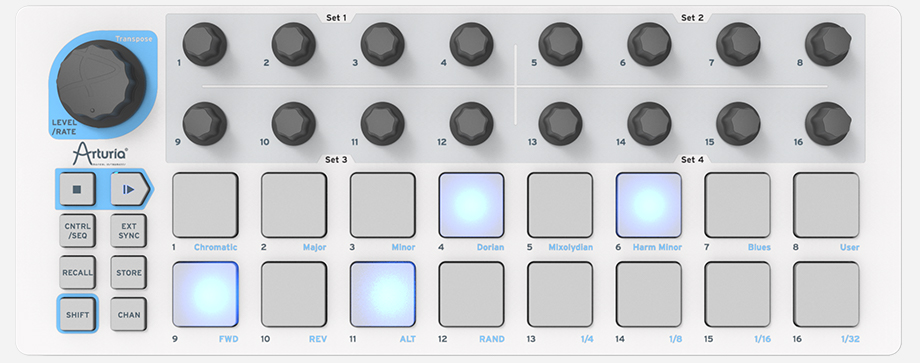Select pad 5 Mixolydian scale
920x363 pixels.
click(x=560, y=205)
